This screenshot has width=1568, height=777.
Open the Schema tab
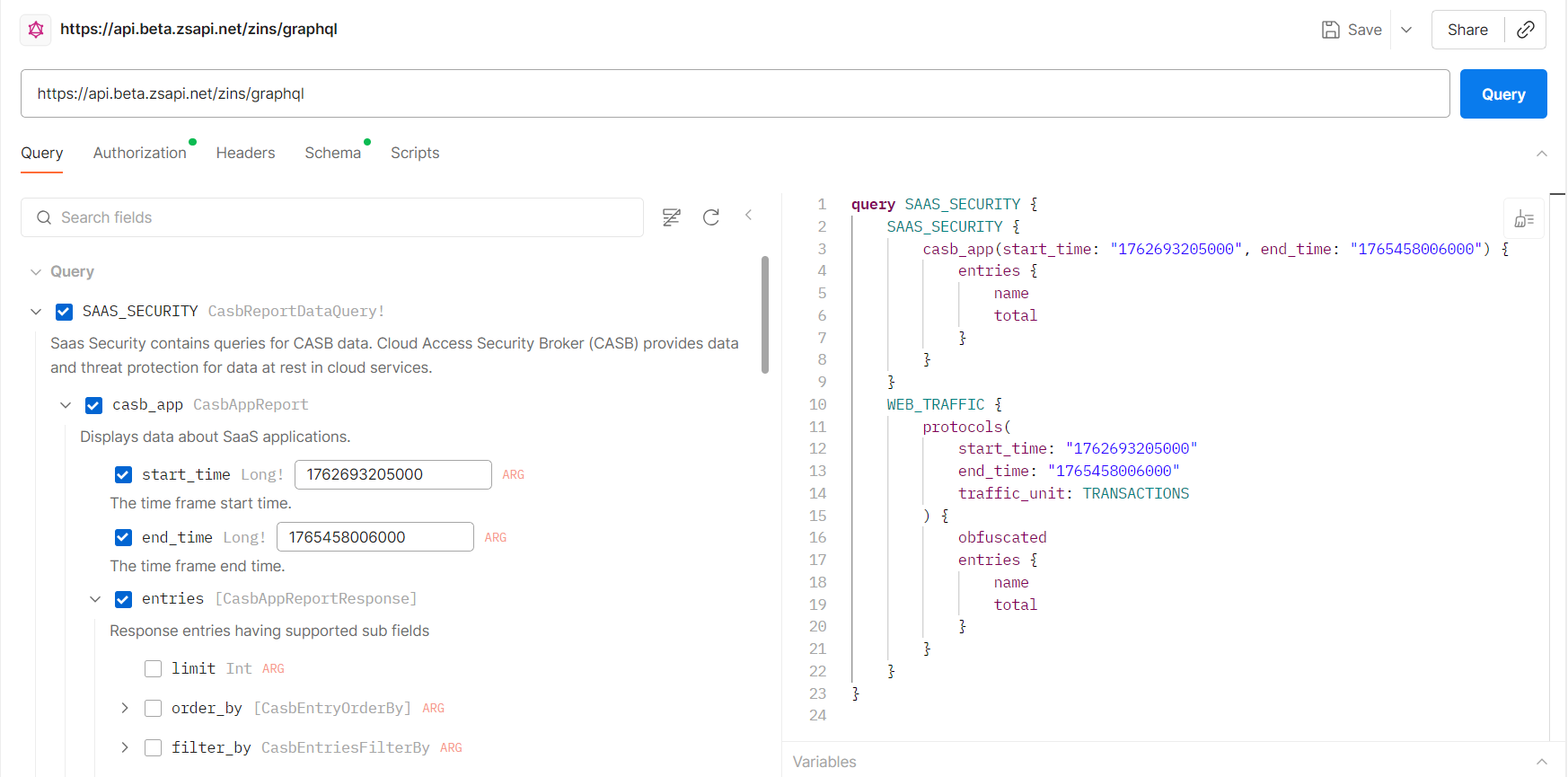click(x=332, y=153)
